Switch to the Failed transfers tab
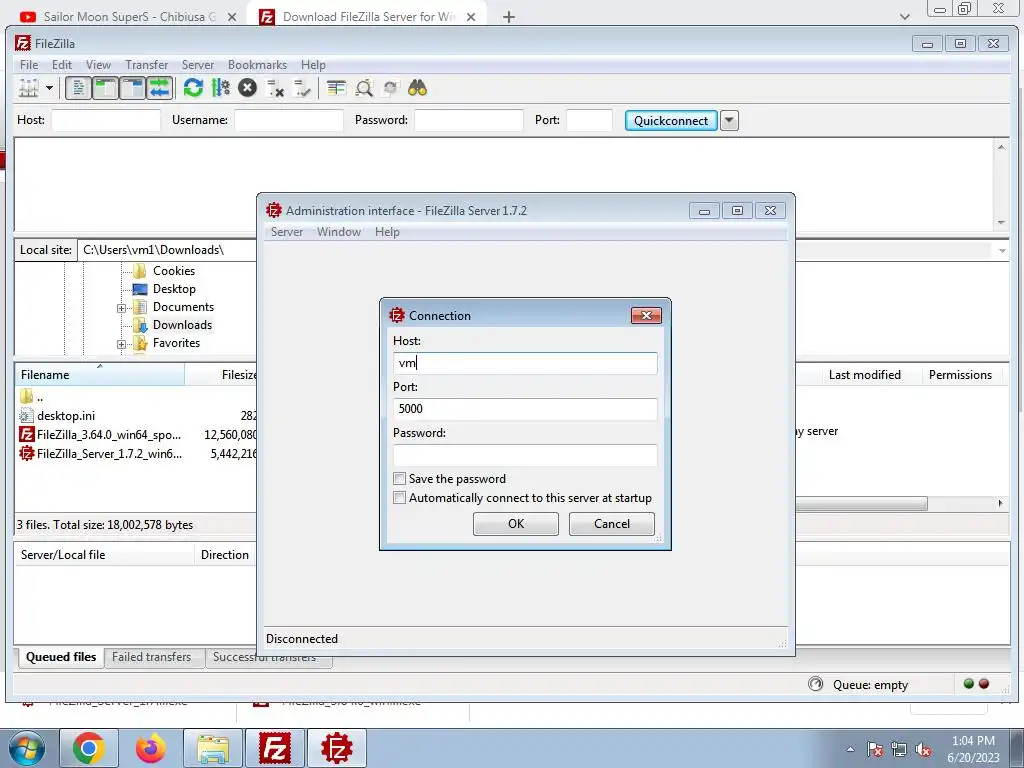Viewport: 1024px width, 768px height. (152, 657)
